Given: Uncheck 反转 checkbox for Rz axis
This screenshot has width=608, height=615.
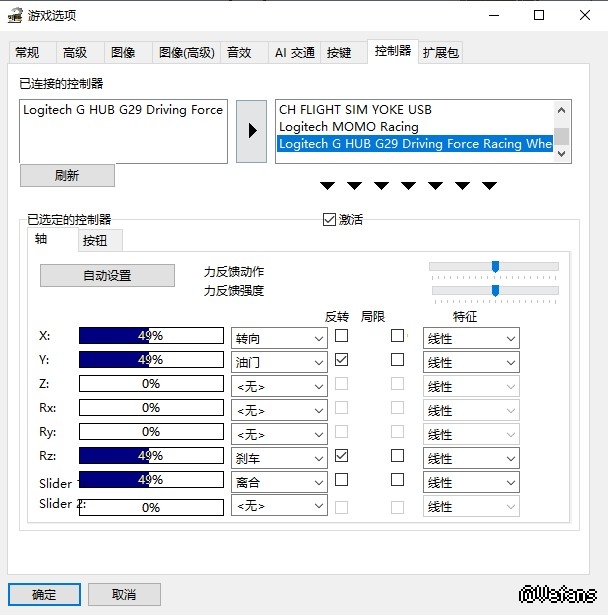Looking at the screenshot, I should [341, 456].
